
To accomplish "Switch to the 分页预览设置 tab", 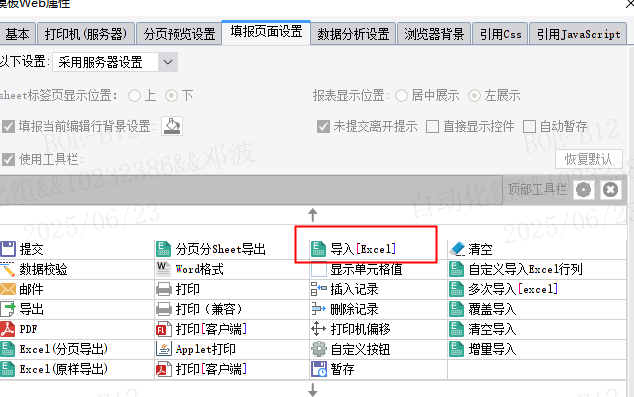I will tap(179, 34).
